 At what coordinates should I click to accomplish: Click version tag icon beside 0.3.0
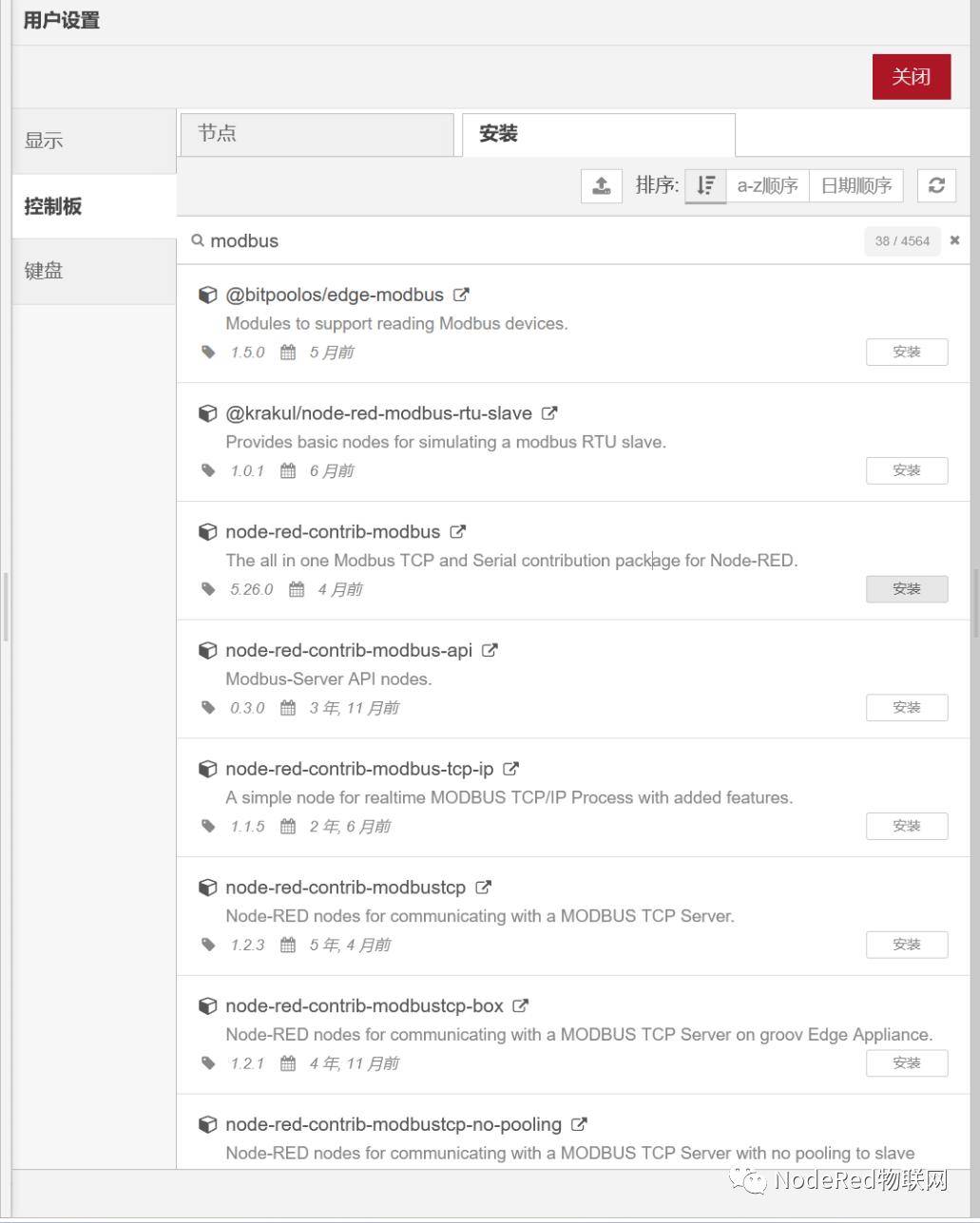click(208, 708)
